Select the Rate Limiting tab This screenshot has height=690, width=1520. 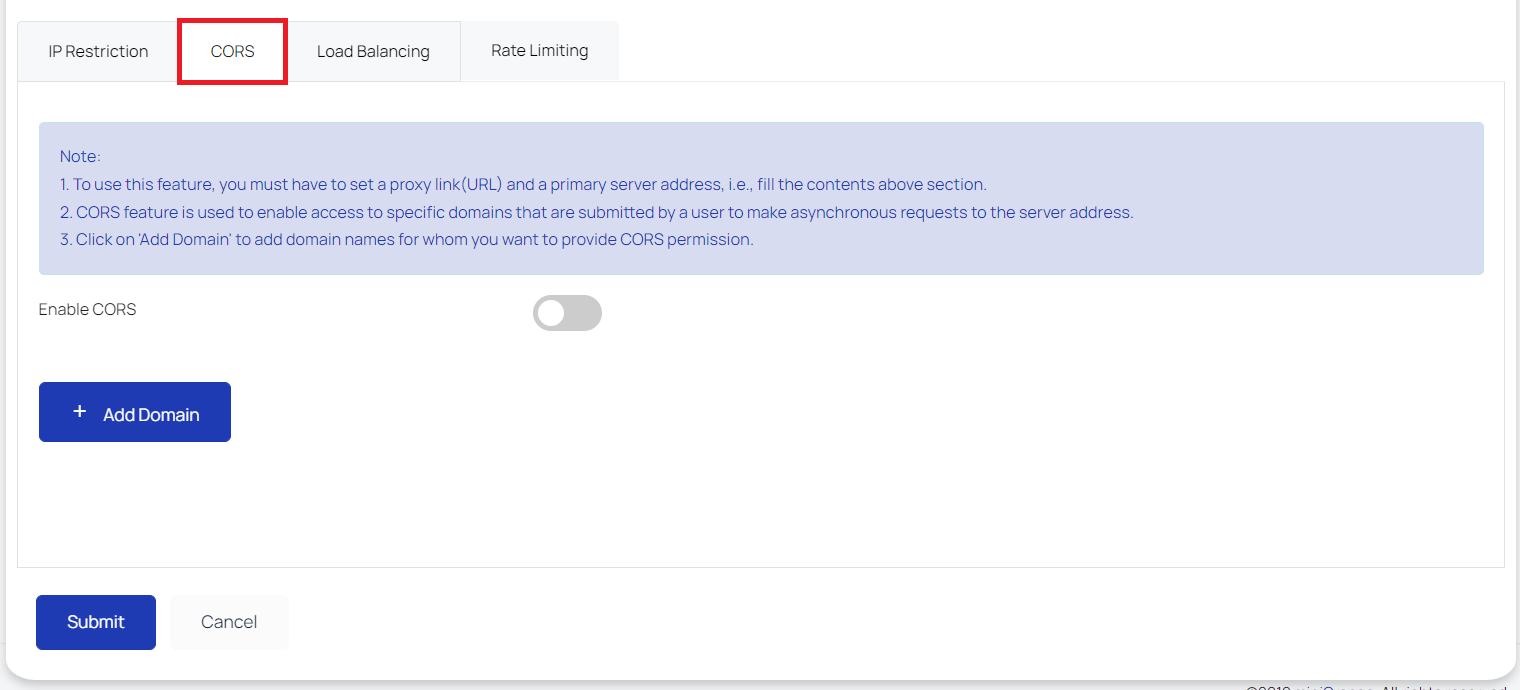539,50
